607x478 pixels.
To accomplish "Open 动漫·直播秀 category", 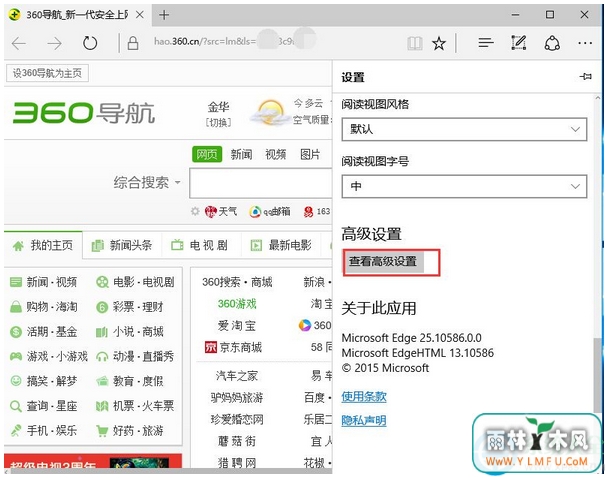I will [x=135, y=356].
